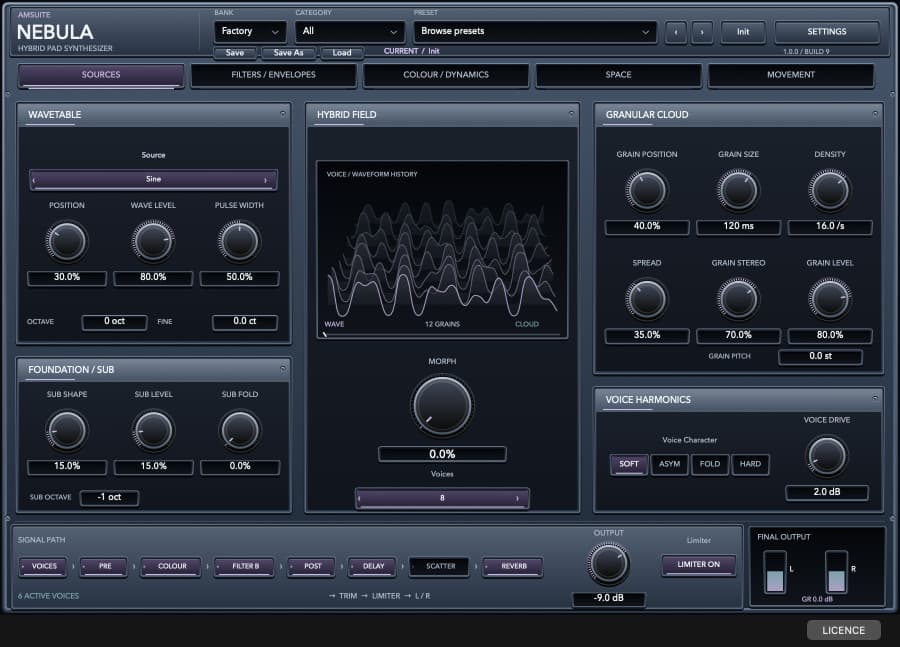The image size is (900, 647).
Task: Click the Morph 0.0% value field
Action: [x=442, y=454]
